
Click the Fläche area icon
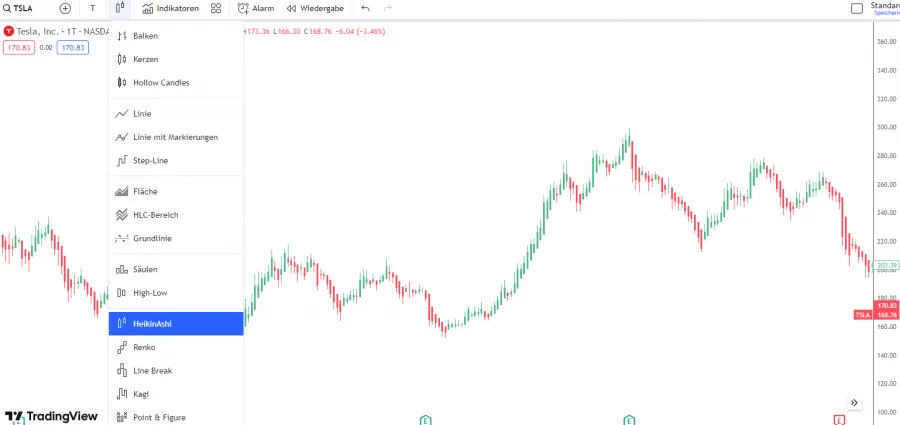(122, 191)
